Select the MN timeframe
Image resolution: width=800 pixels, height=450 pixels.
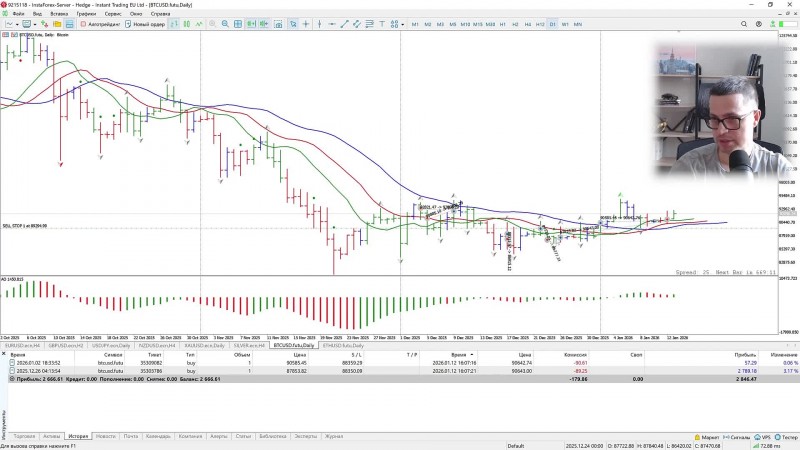coord(578,24)
